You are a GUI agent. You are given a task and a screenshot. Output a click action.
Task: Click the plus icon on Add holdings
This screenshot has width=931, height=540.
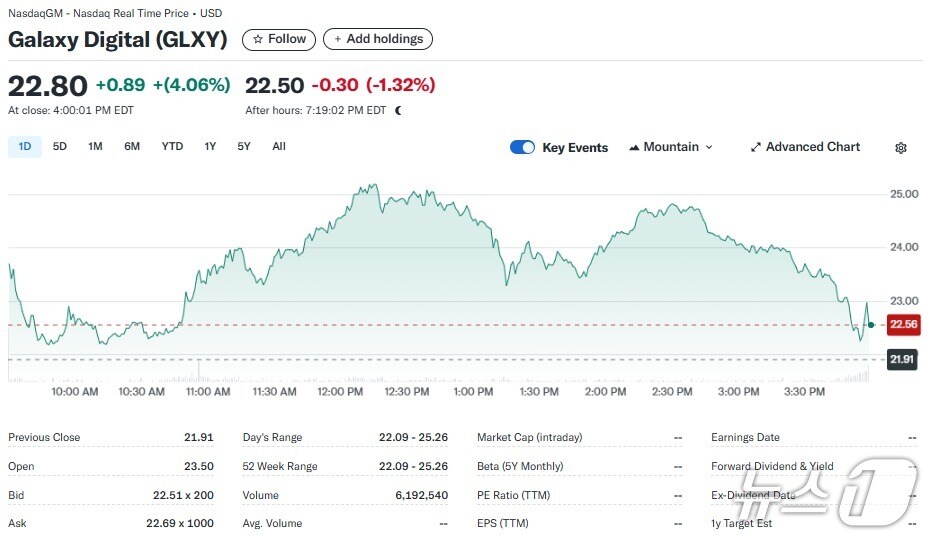tap(337, 39)
